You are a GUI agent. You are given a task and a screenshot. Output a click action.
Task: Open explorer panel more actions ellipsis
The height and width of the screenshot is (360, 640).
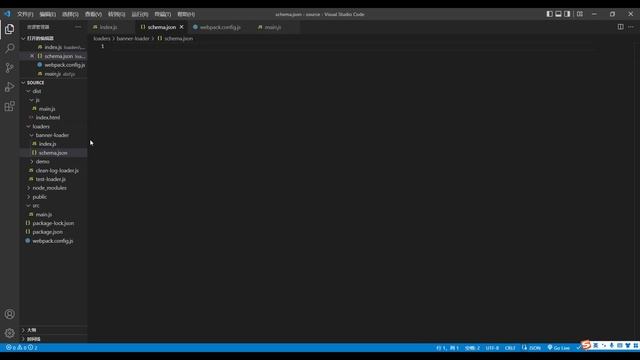click(x=78, y=27)
